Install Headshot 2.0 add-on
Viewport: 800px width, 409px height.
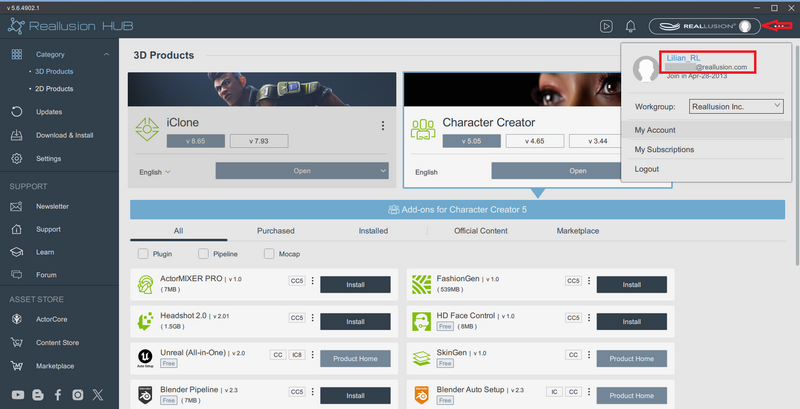pyautogui.click(x=355, y=322)
